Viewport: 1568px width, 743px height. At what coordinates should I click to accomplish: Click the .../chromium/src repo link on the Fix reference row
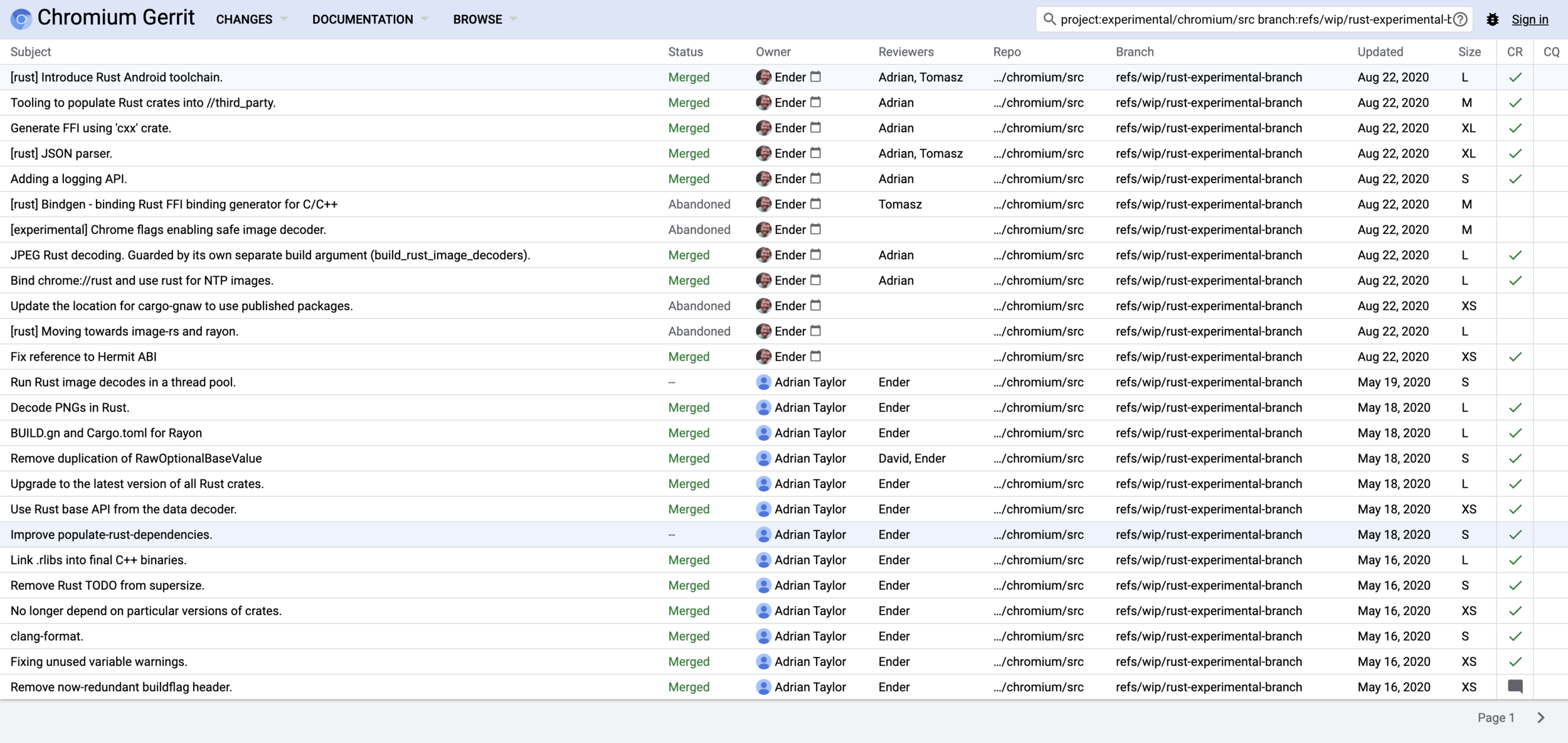click(x=1038, y=356)
